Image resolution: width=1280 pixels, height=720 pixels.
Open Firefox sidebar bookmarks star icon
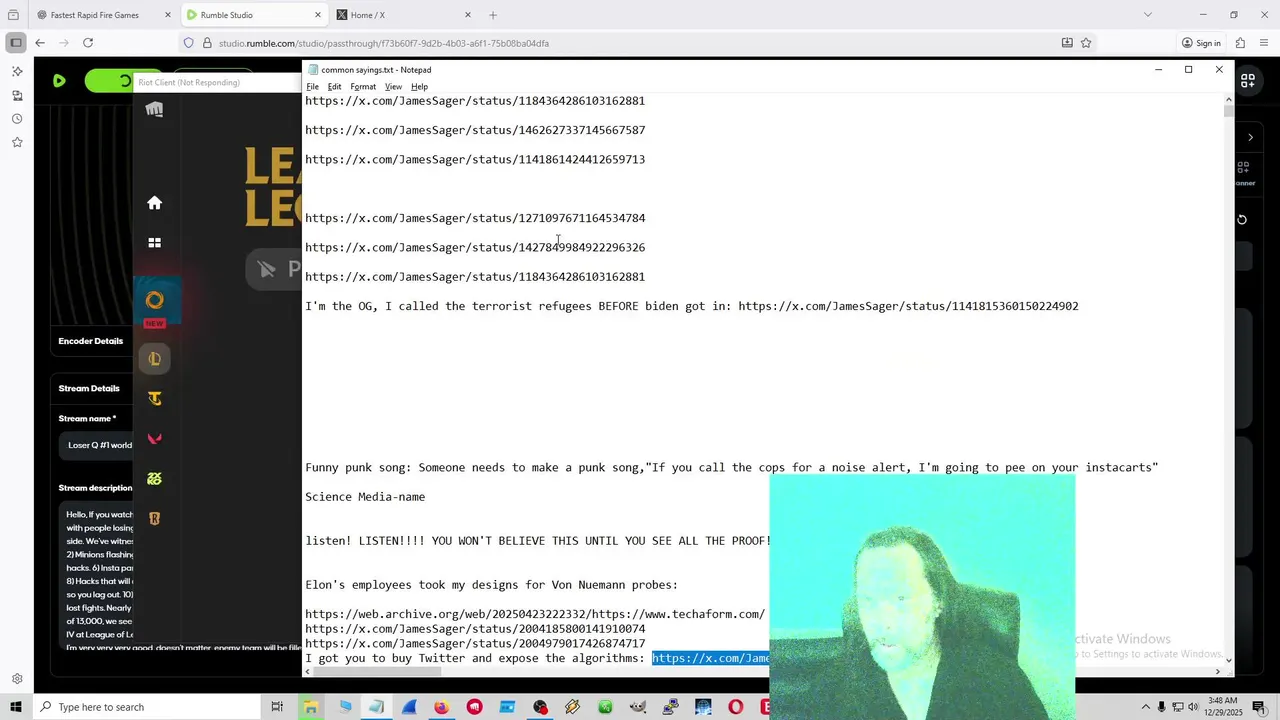coord(17,143)
